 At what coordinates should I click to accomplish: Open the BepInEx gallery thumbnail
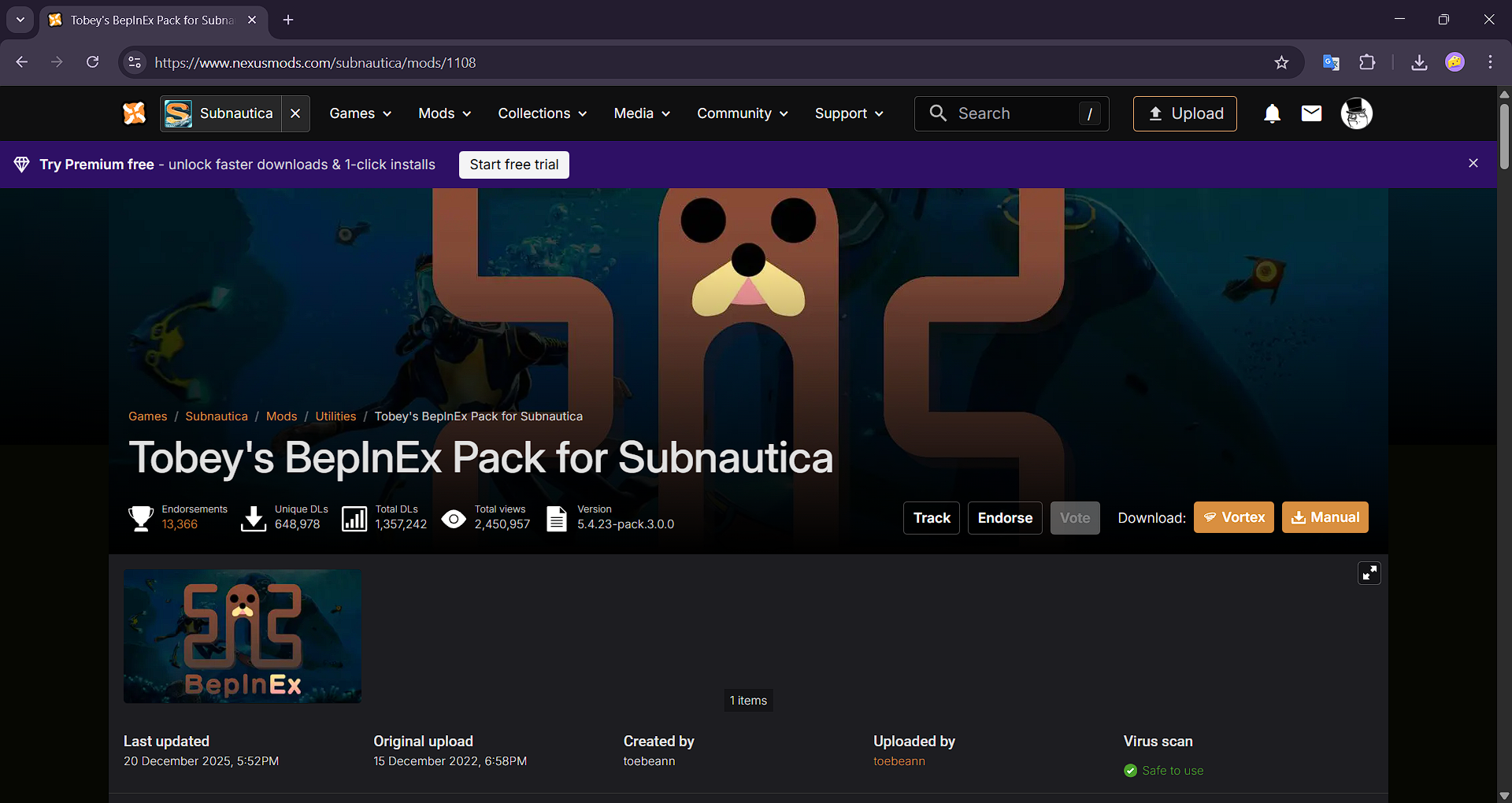click(243, 636)
